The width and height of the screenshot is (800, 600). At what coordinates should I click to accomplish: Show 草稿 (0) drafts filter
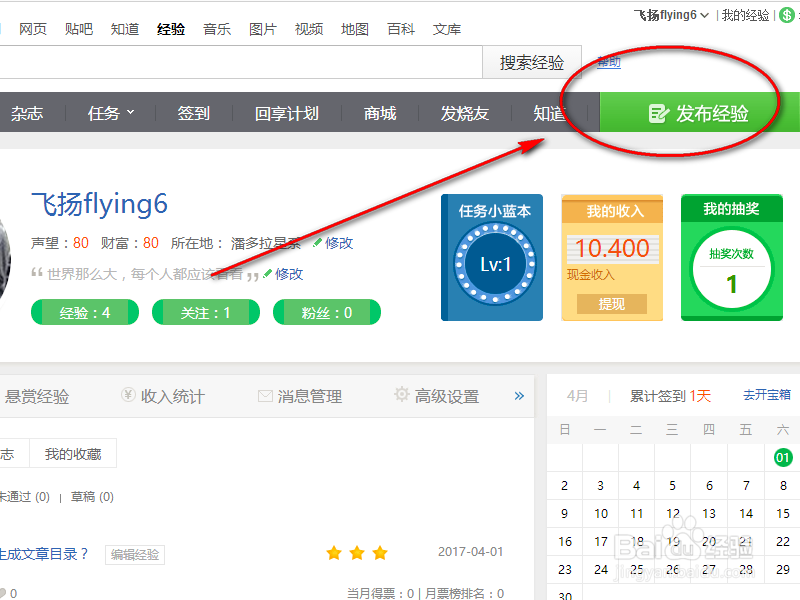[92, 497]
